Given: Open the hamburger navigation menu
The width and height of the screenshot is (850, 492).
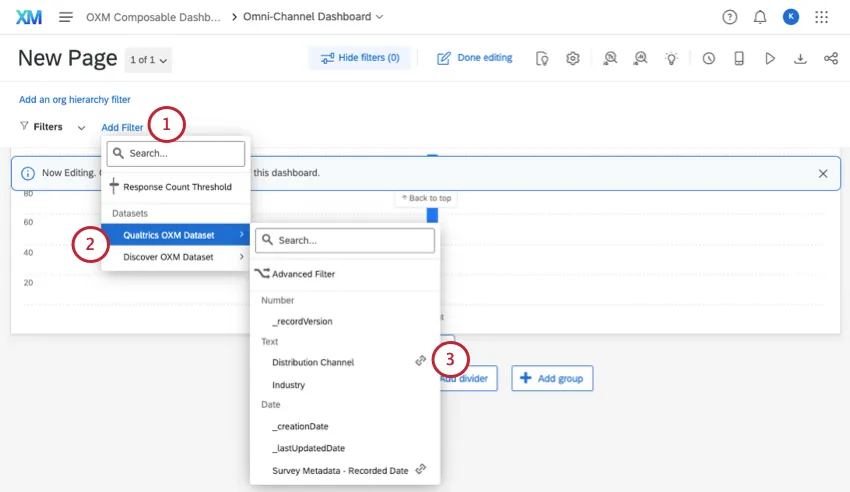Looking at the screenshot, I should click(x=66, y=17).
